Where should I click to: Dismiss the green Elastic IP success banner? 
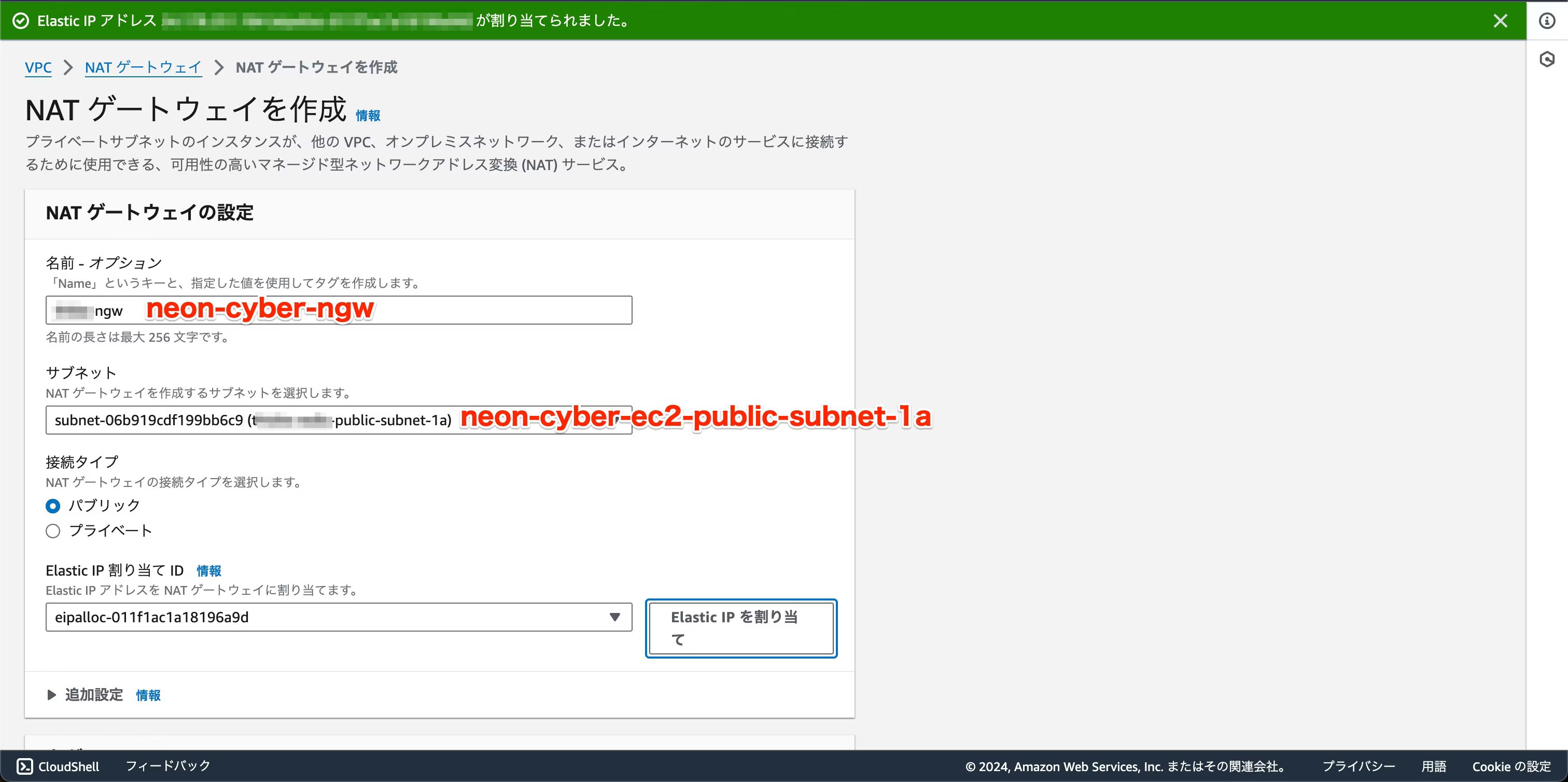1500,21
